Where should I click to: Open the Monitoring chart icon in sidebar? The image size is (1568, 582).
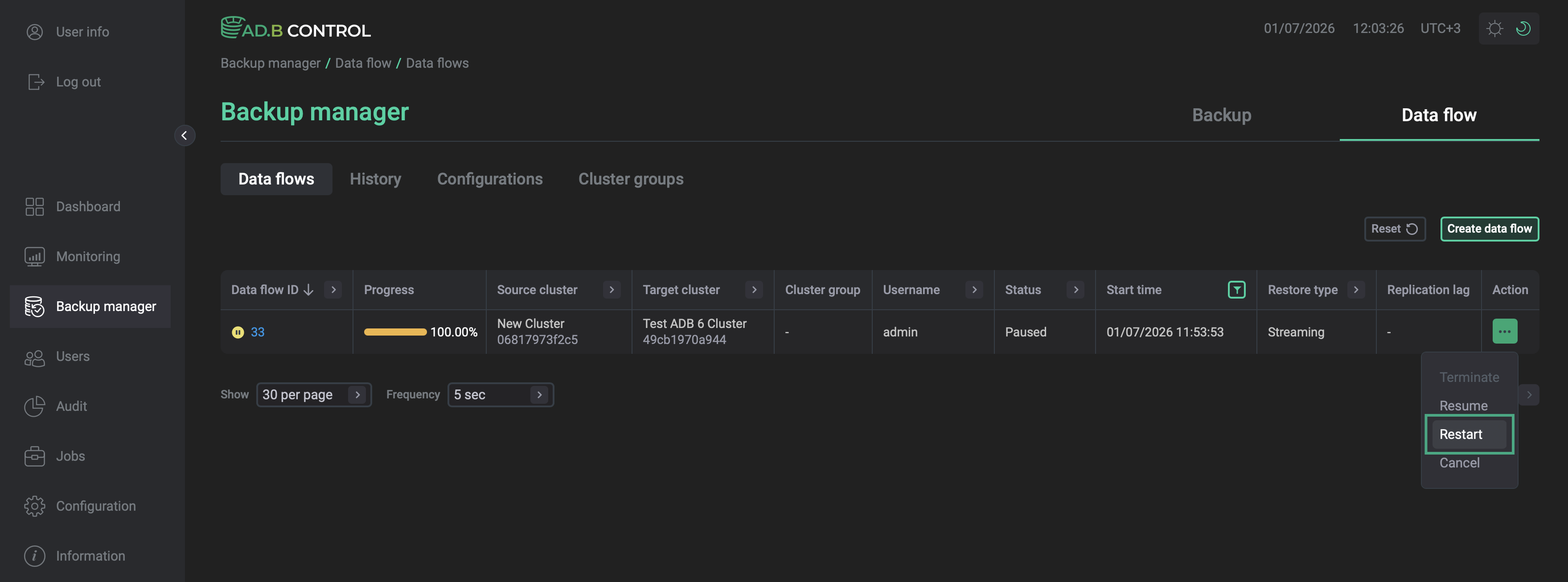coord(35,256)
